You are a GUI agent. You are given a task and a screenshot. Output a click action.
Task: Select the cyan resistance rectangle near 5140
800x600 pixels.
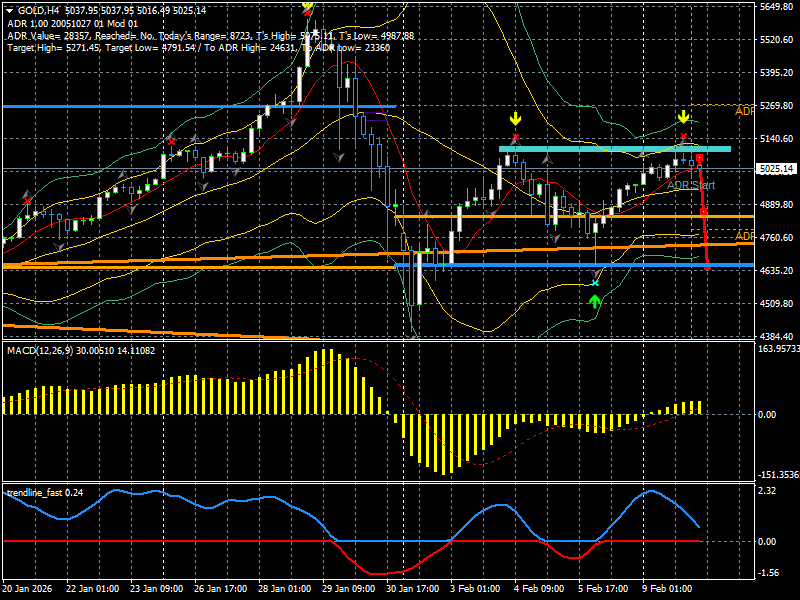tap(615, 149)
